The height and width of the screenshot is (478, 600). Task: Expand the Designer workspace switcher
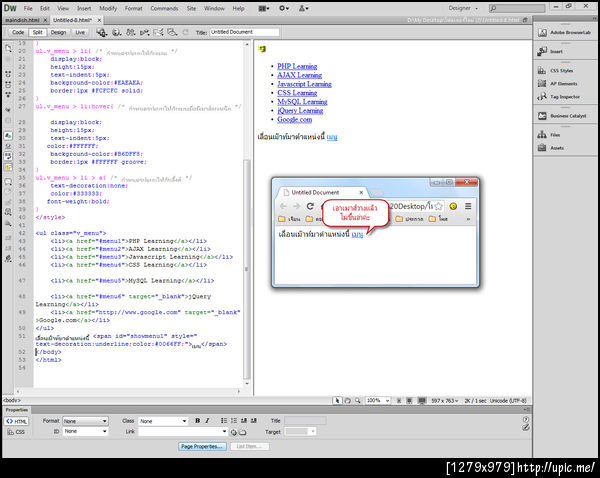pyautogui.click(x=468, y=8)
